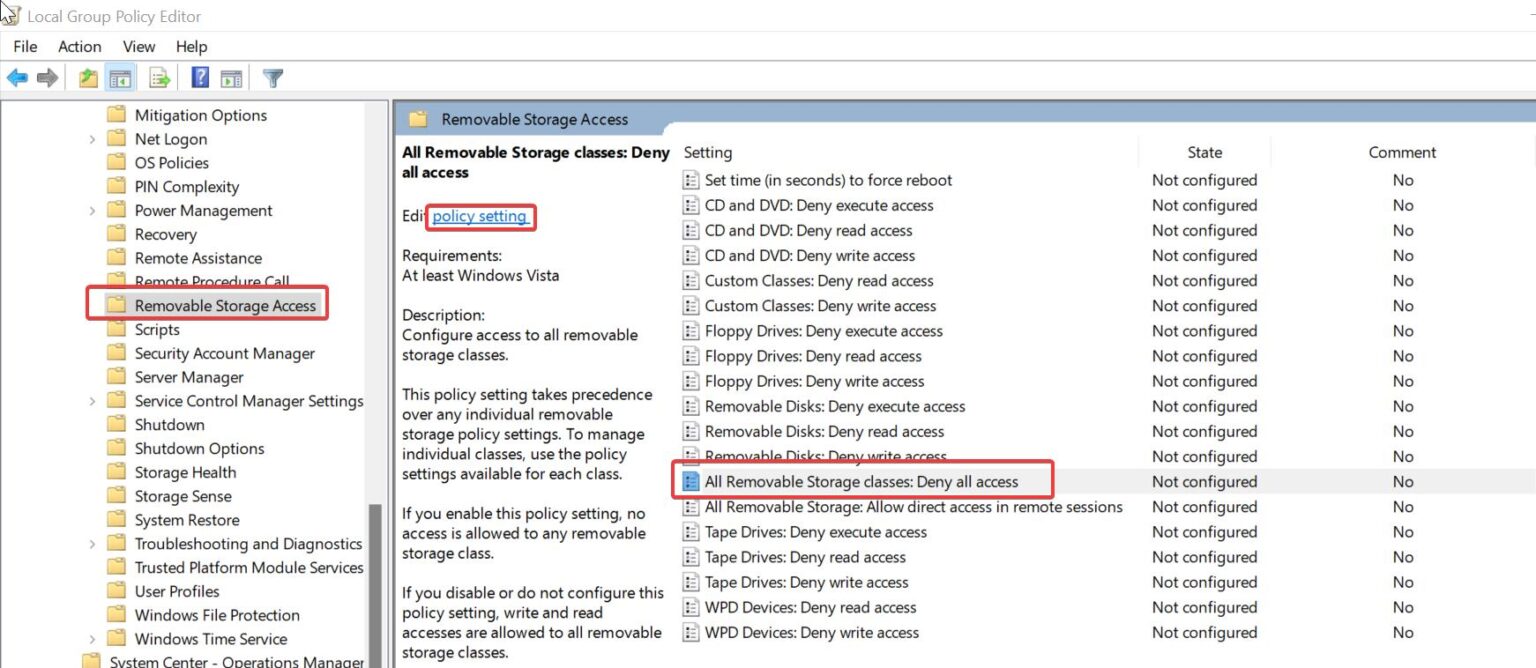Click the Back navigation arrow

(16, 77)
